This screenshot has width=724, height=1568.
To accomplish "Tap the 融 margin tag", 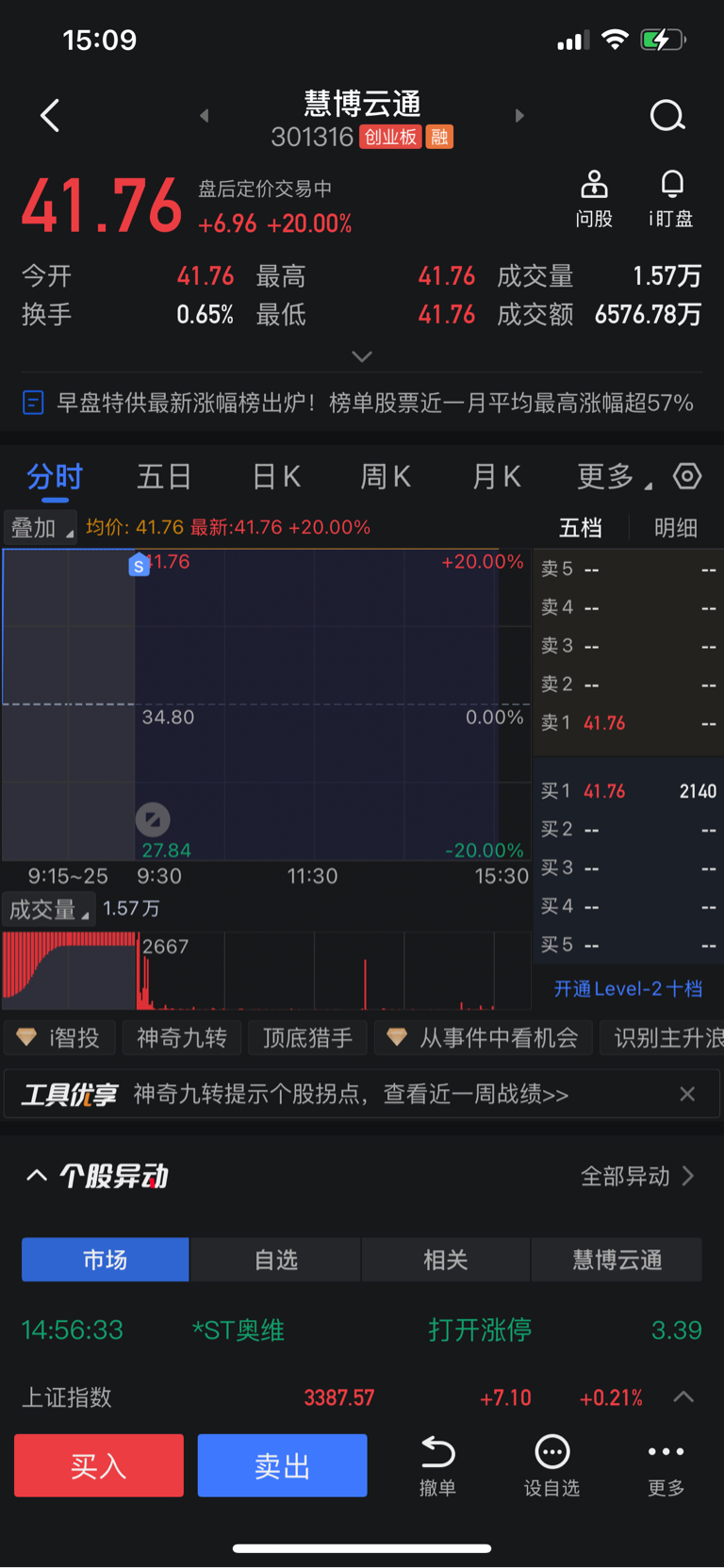I will coord(439,138).
